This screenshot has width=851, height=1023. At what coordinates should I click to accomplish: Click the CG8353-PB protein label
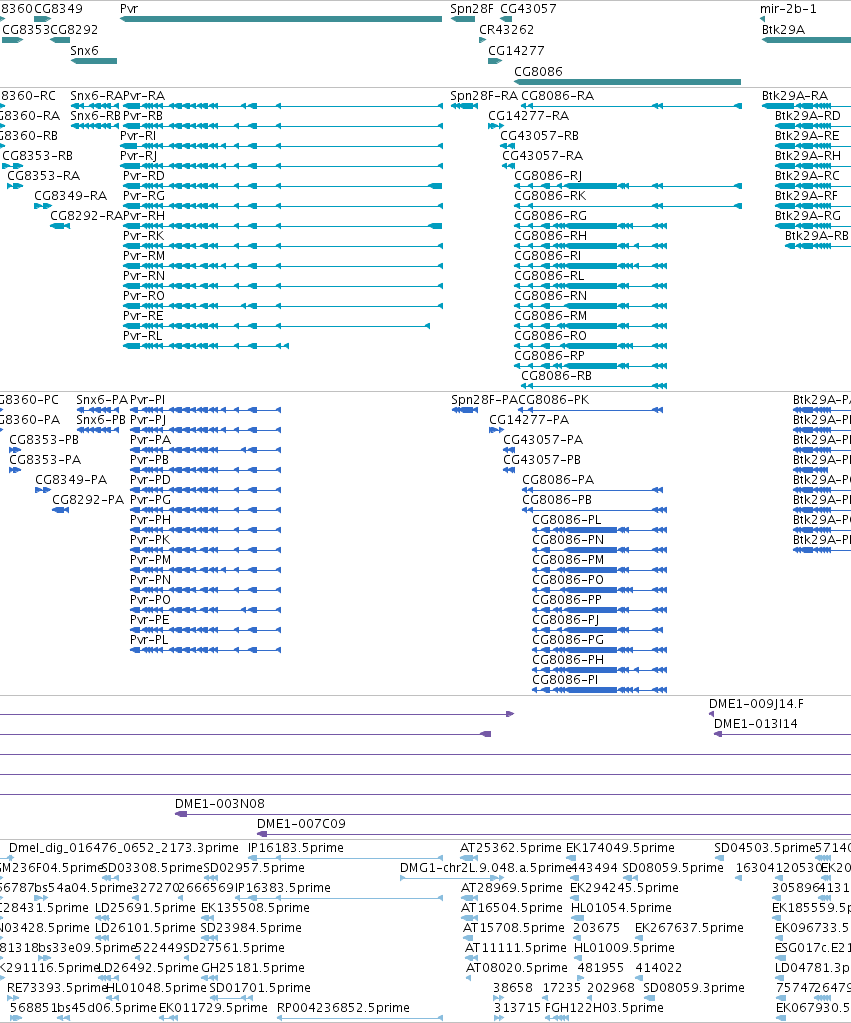pos(44,440)
